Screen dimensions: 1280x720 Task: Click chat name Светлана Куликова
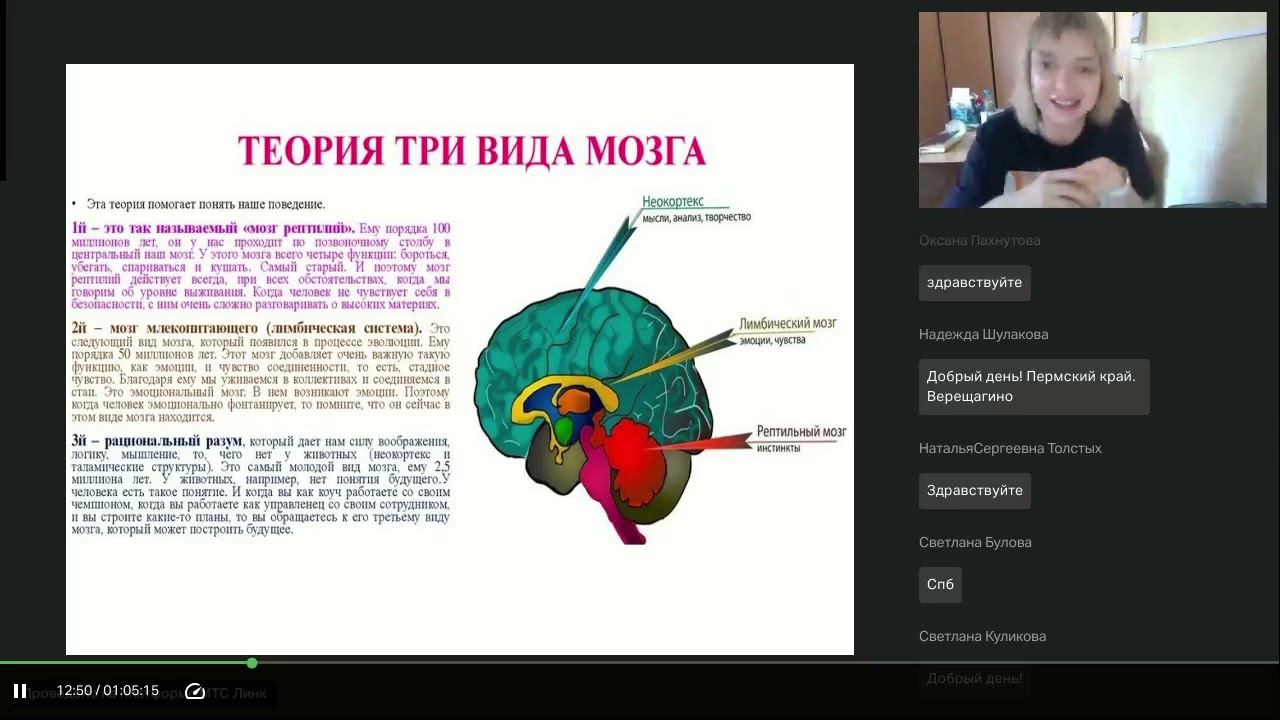point(982,636)
